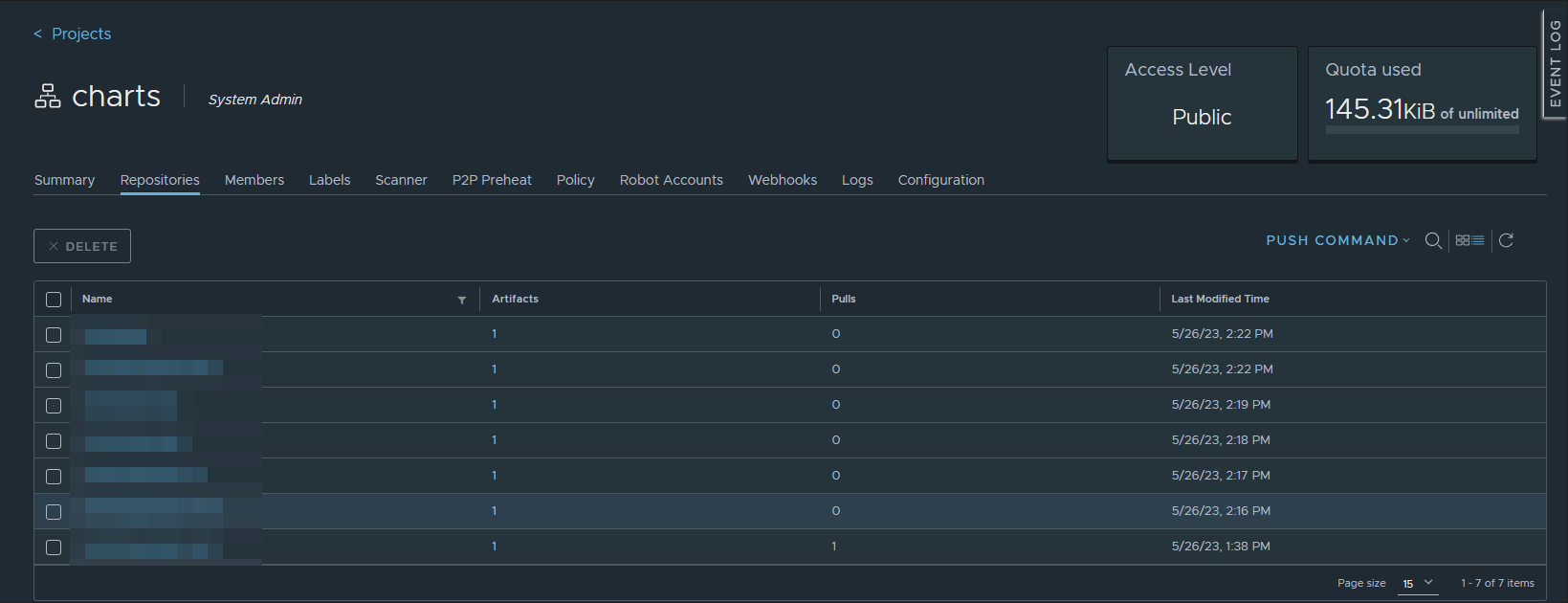Image resolution: width=1568 pixels, height=603 pixels.
Task: Go back to Projects
Action: coord(73,33)
